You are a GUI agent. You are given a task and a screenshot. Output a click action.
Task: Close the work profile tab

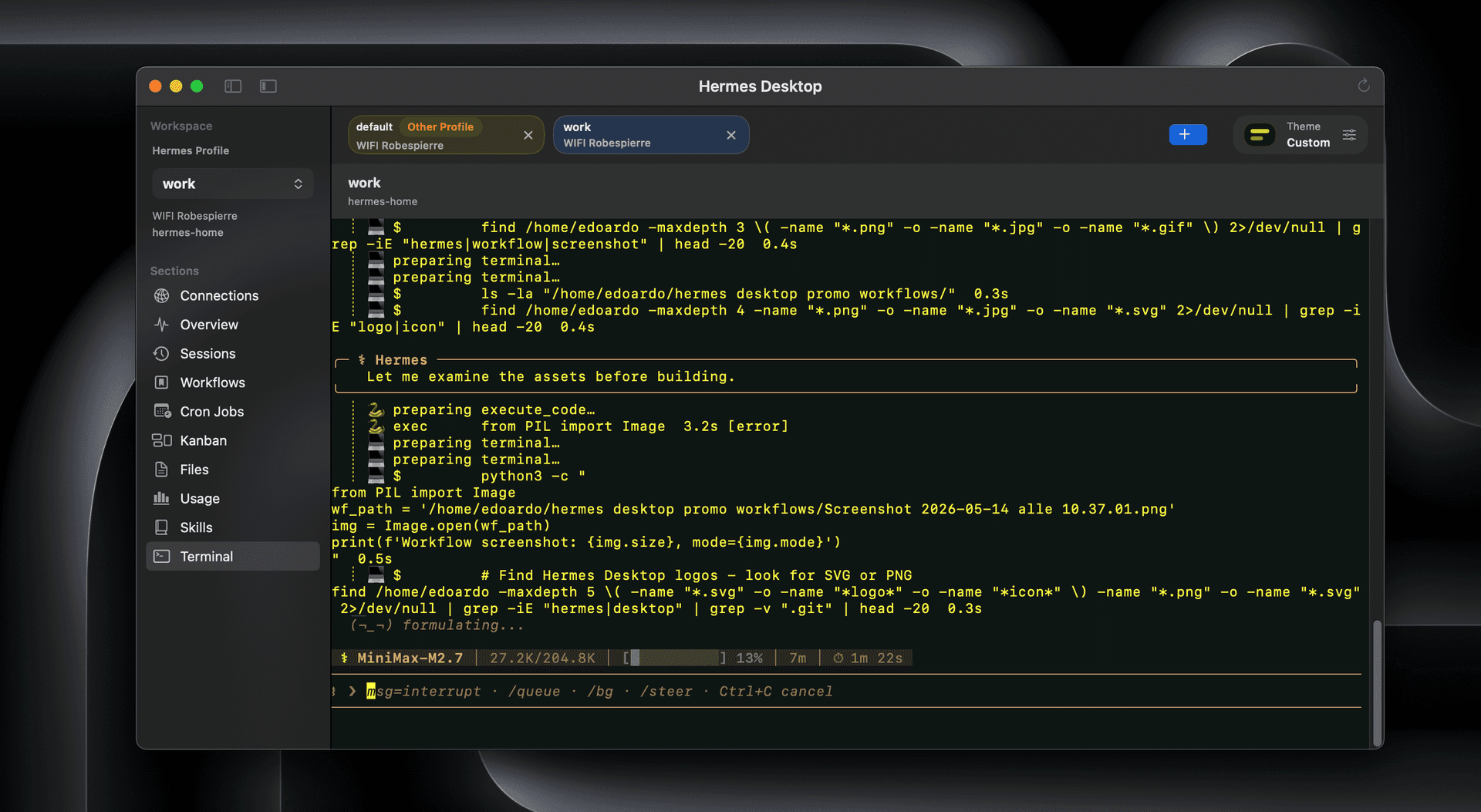[731, 135]
